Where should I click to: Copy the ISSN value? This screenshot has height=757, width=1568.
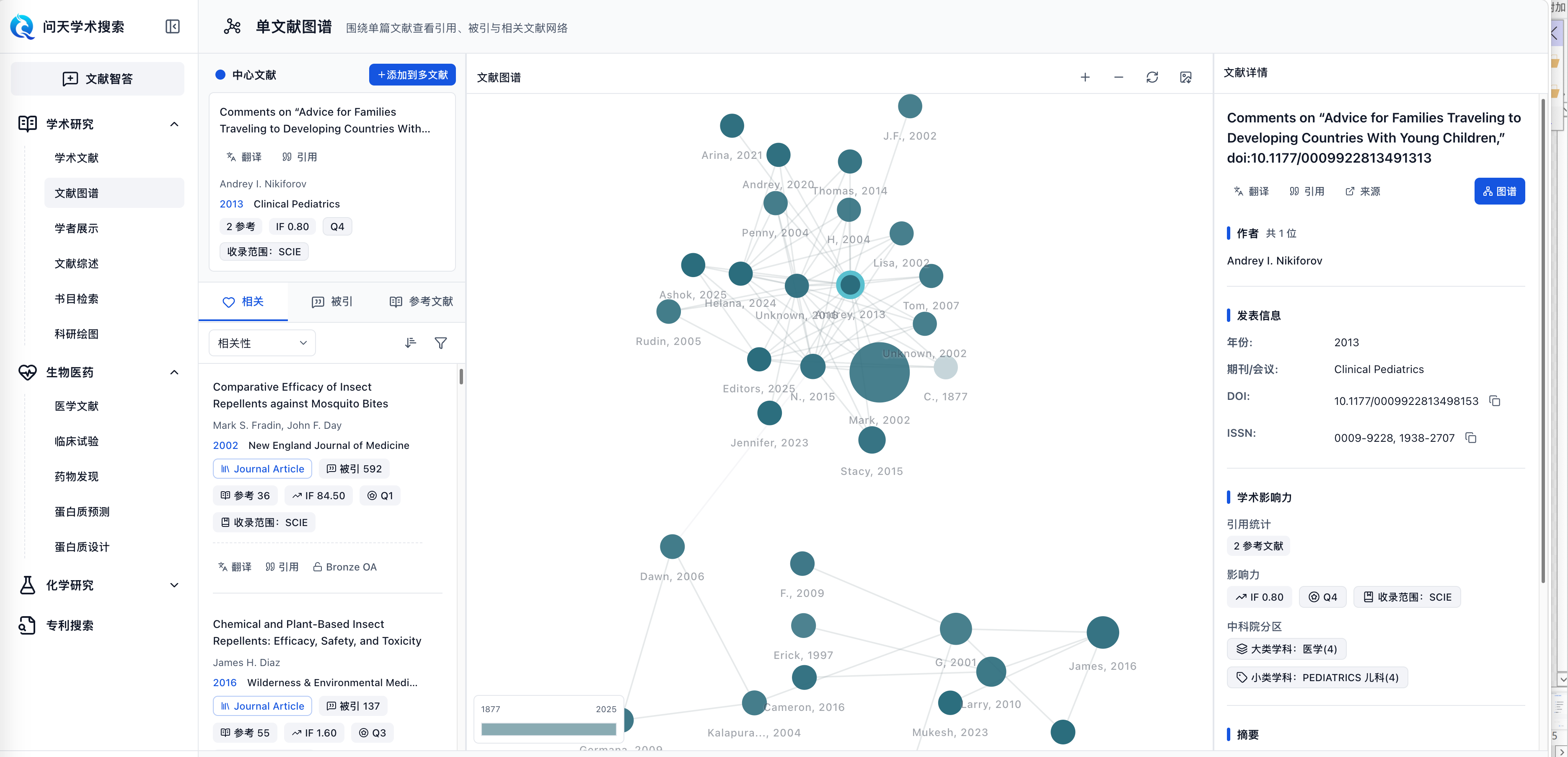[1471, 438]
